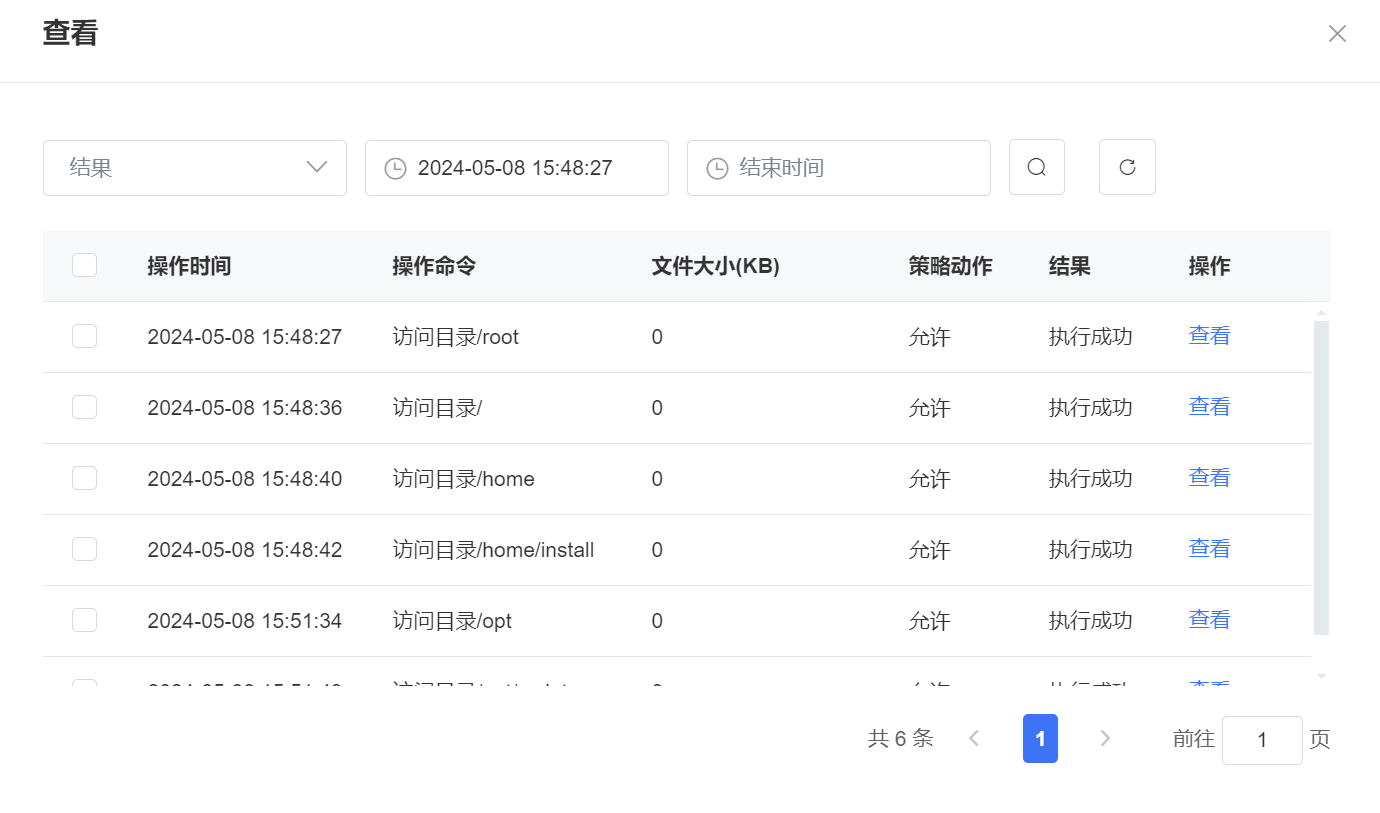1380x813 pixels.
Task: Click the 结果 dropdown chevron arrow
Action: click(317, 167)
